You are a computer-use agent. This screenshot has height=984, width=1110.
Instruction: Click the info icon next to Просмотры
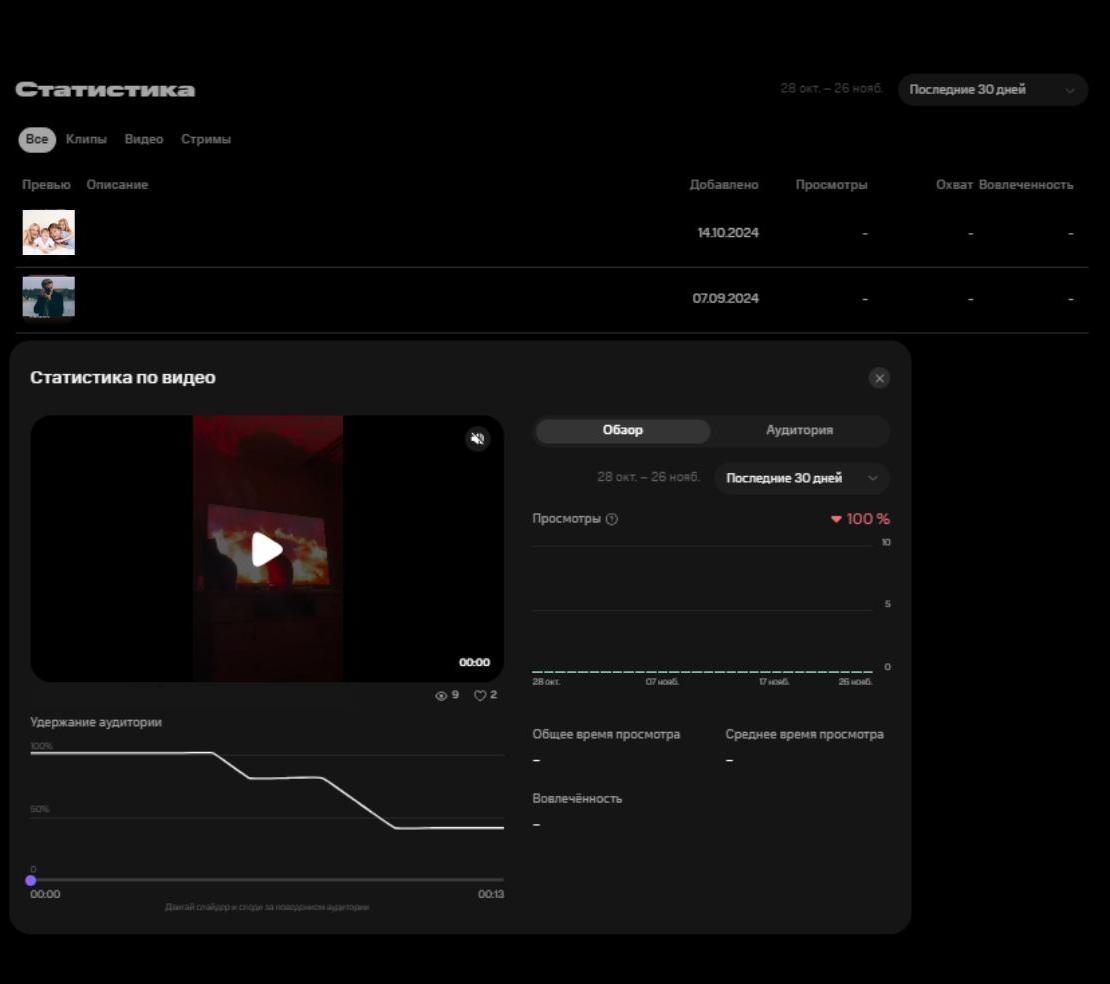point(612,519)
